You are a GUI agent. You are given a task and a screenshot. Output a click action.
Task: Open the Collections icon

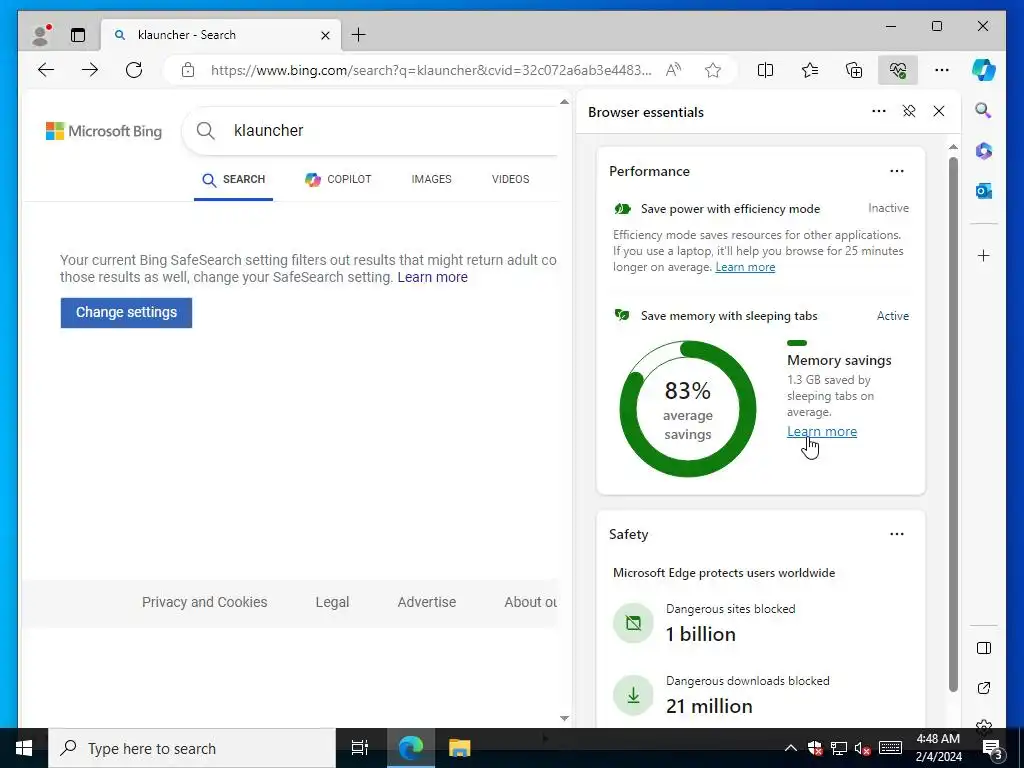point(854,70)
